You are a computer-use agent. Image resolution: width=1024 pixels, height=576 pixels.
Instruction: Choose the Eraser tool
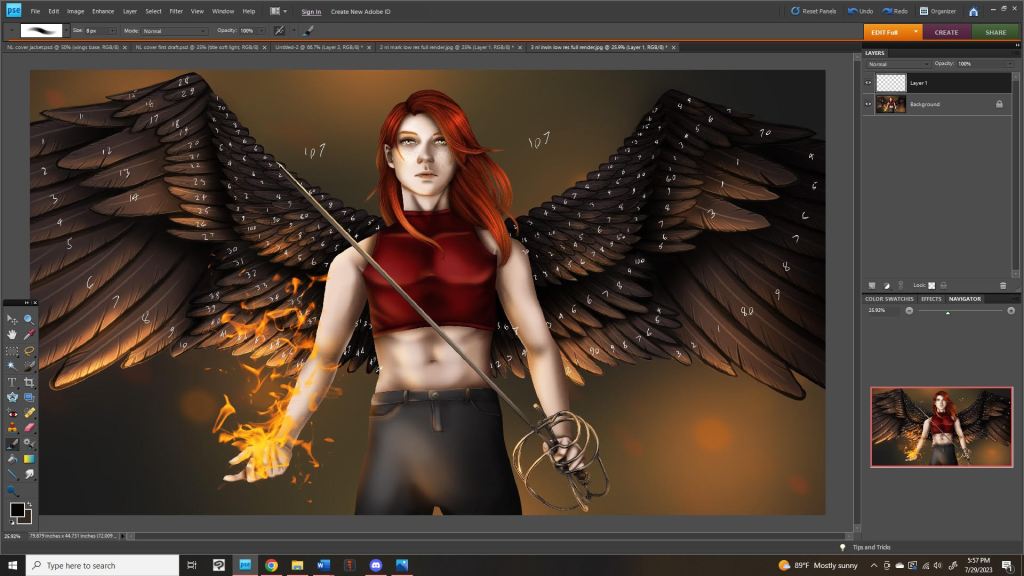click(29, 428)
